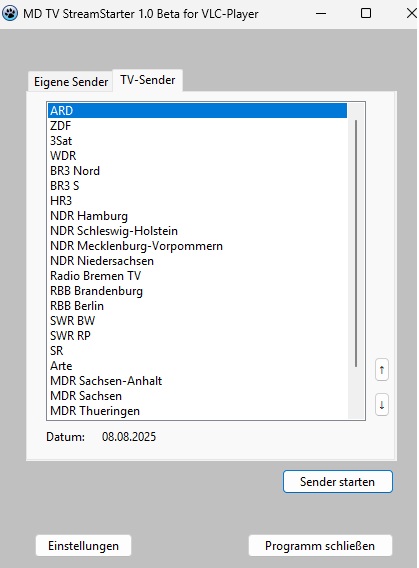
Task: Choose Radio Bremen TV
Action: point(197,276)
